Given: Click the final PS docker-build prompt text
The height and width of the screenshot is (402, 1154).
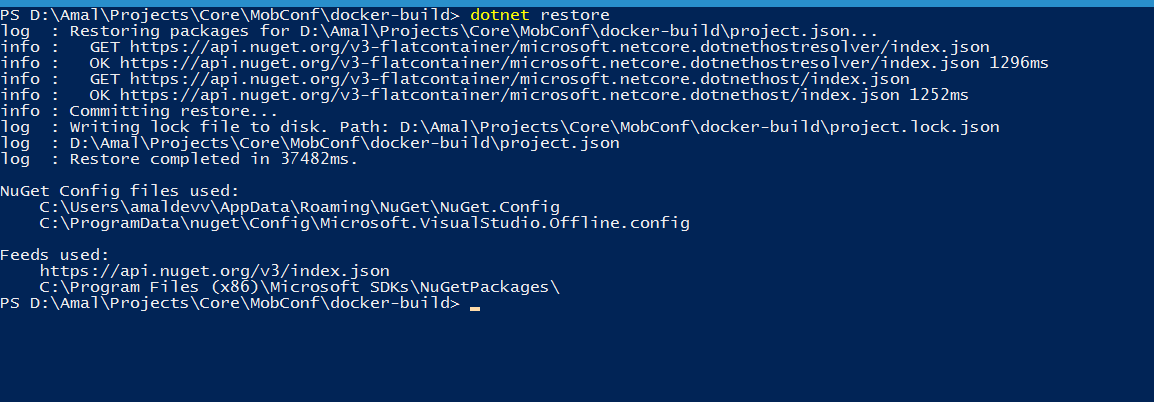Looking at the screenshot, I should click(230, 303).
